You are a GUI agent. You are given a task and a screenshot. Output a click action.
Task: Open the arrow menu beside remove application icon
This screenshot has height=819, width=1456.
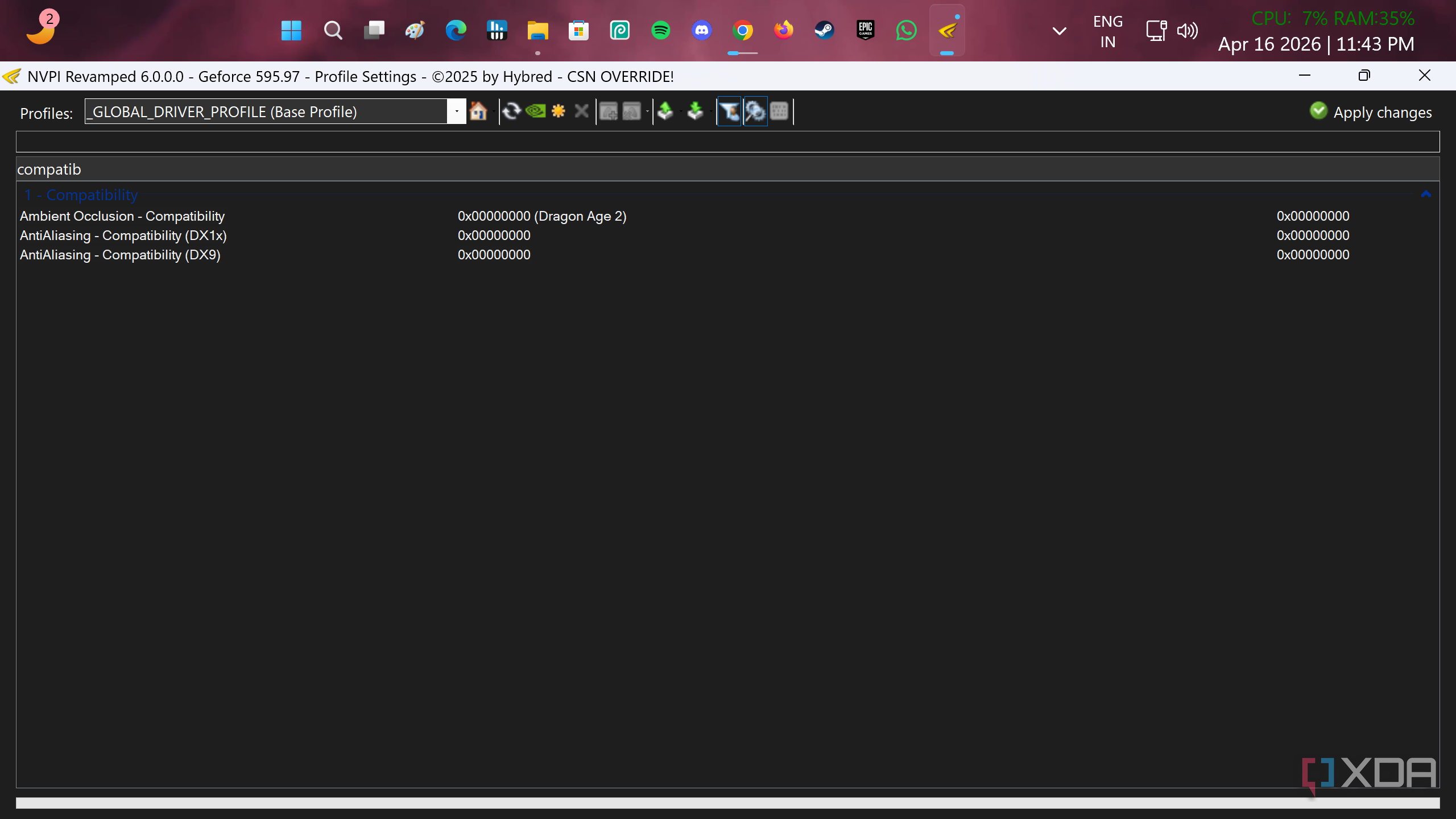click(647, 111)
